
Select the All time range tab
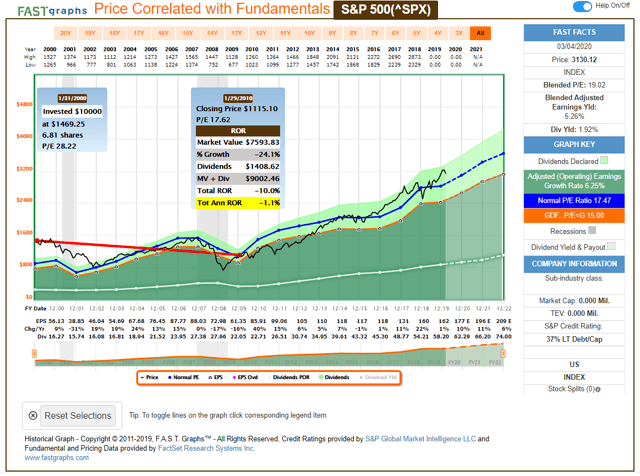click(480, 33)
